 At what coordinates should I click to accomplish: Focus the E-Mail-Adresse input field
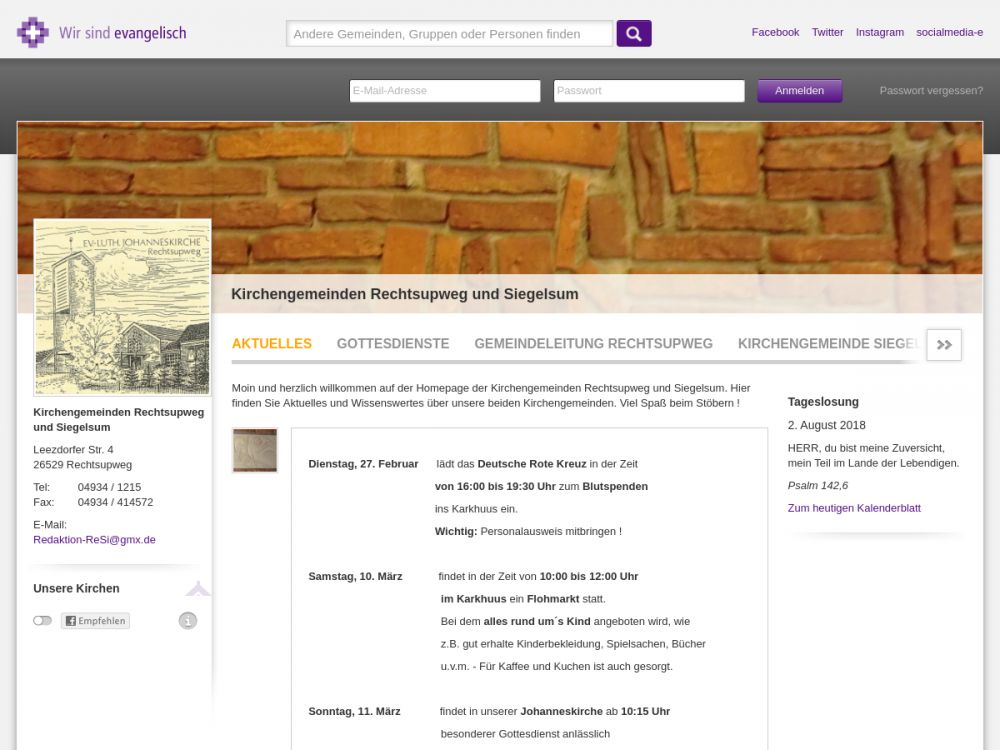[445, 91]
